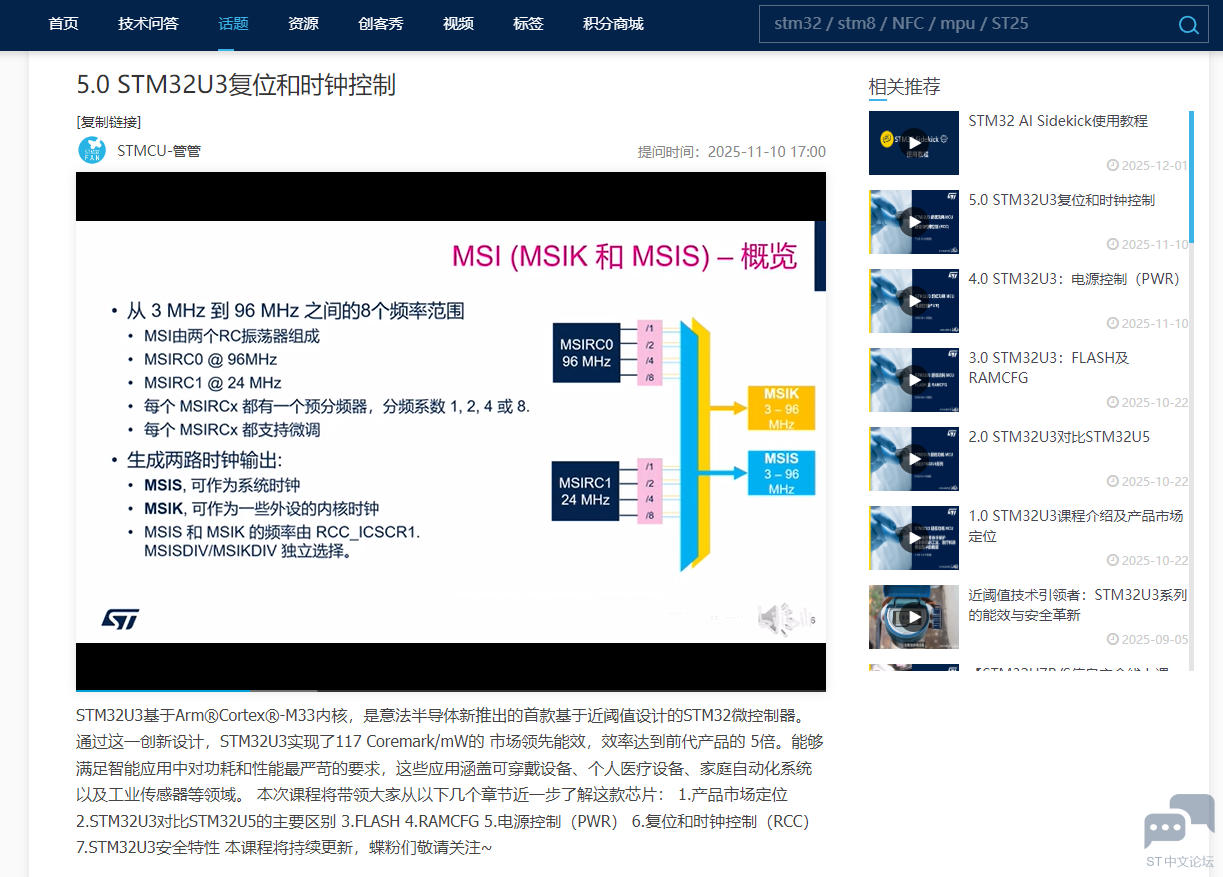Play thumbnail for 4.0 STM32U3 电源控制

(914, 301)
